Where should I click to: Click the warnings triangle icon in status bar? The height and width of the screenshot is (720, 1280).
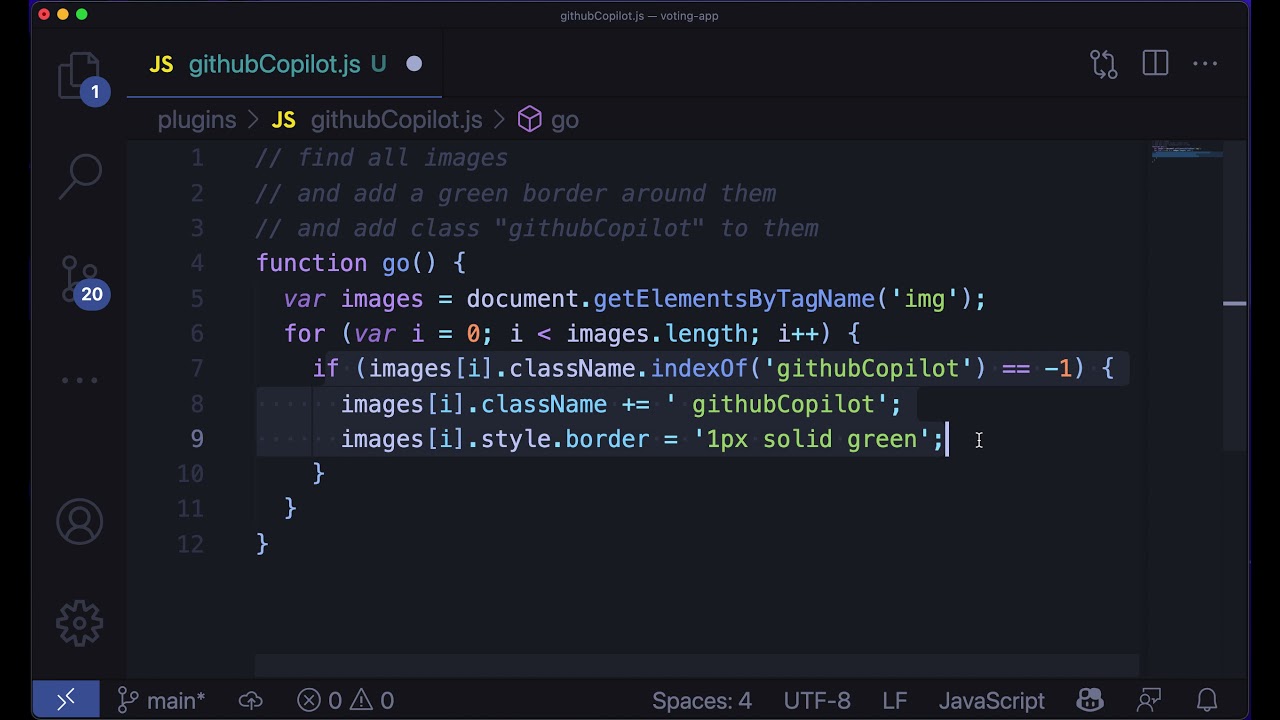(x=360, y=700)
